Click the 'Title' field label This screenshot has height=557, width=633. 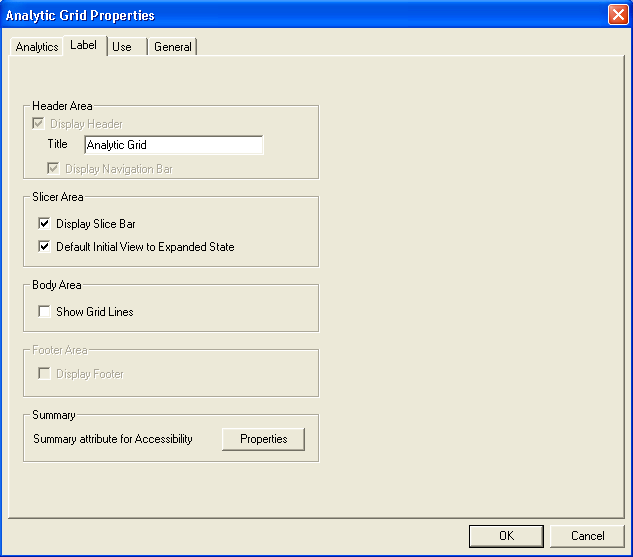(57, 144)
